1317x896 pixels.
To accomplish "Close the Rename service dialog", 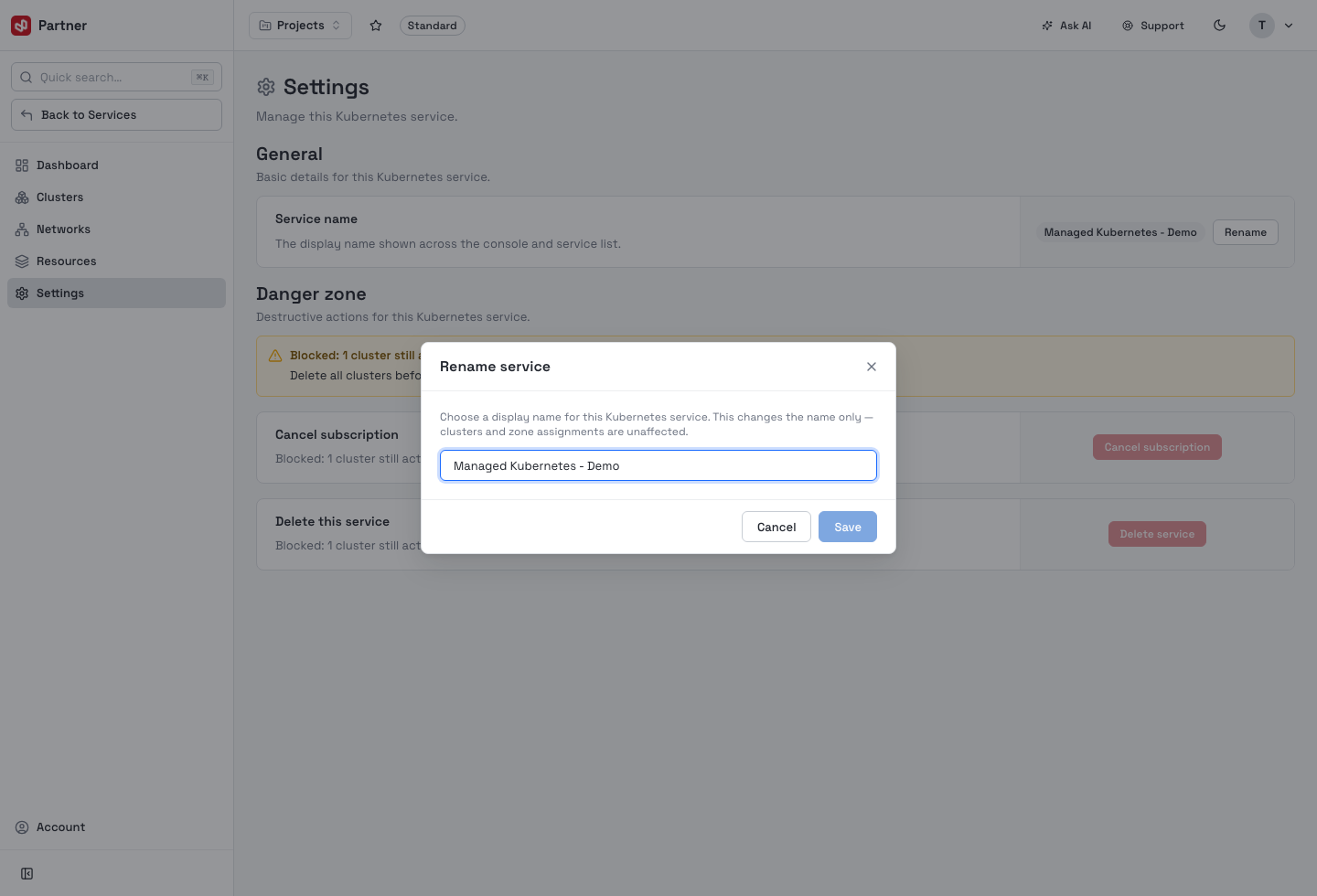I will click(872, 367).
